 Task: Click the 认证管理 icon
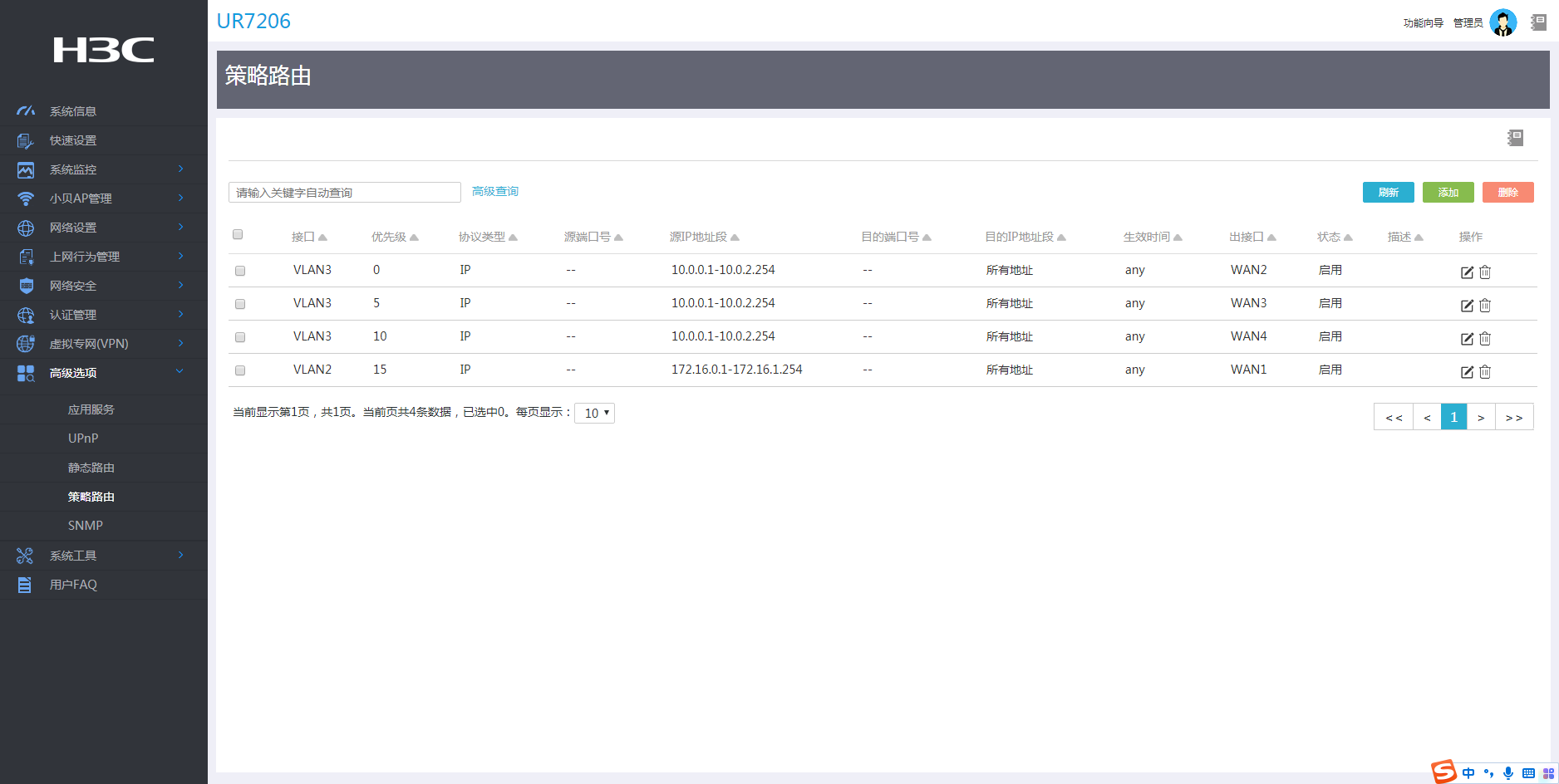click(x=26, y=315)
